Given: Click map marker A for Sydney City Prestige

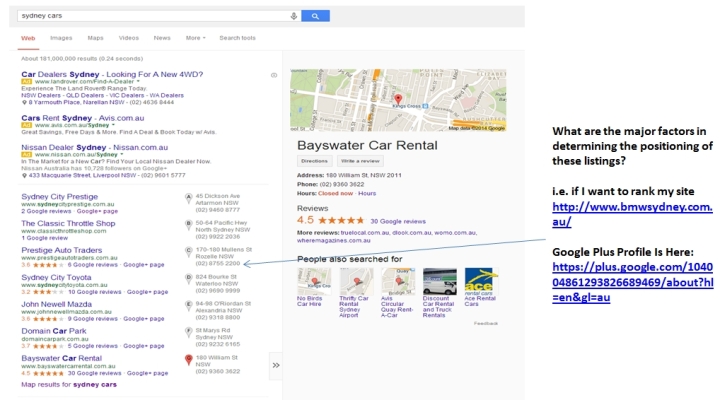Looking at the screenshot, I should (188, 198).
